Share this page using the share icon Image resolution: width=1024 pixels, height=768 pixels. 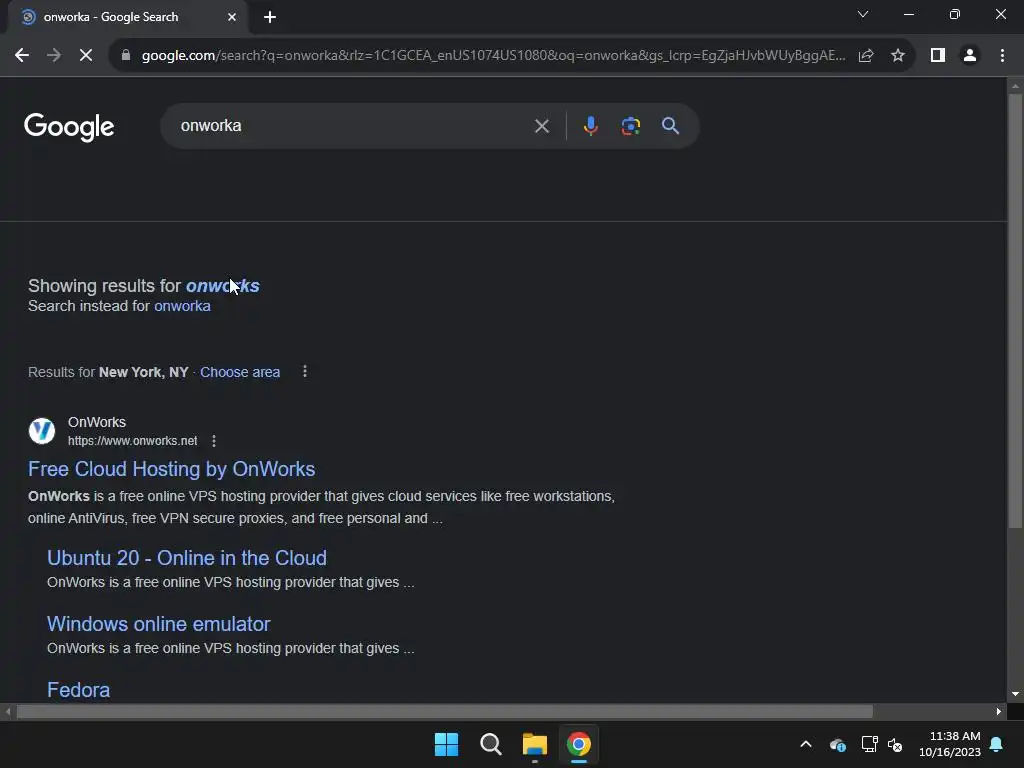point(866,56)
